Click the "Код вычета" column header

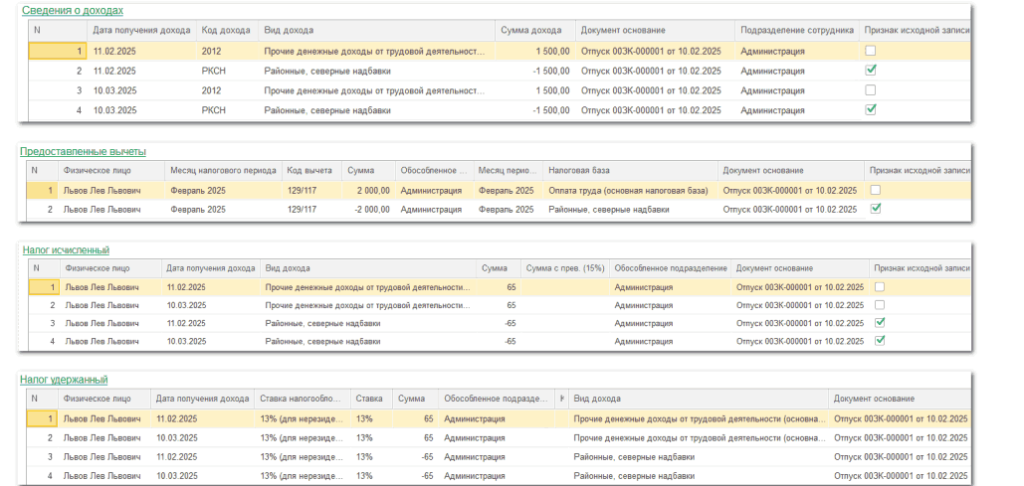[310, 170]
